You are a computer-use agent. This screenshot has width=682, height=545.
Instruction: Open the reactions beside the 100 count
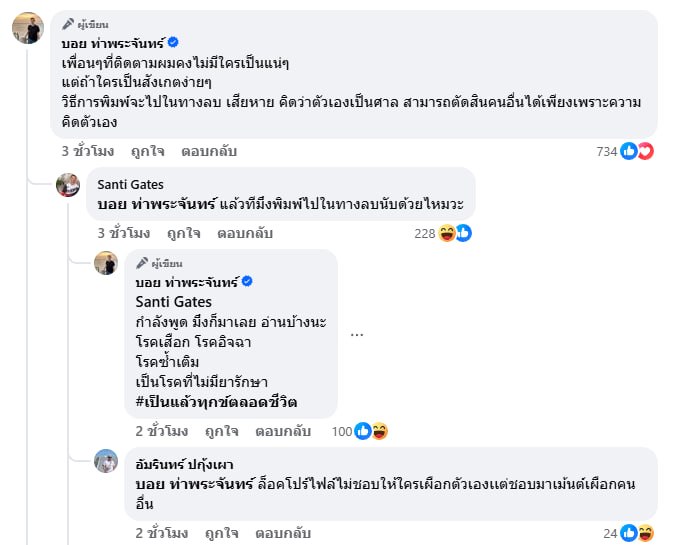[x=371, y=431]
